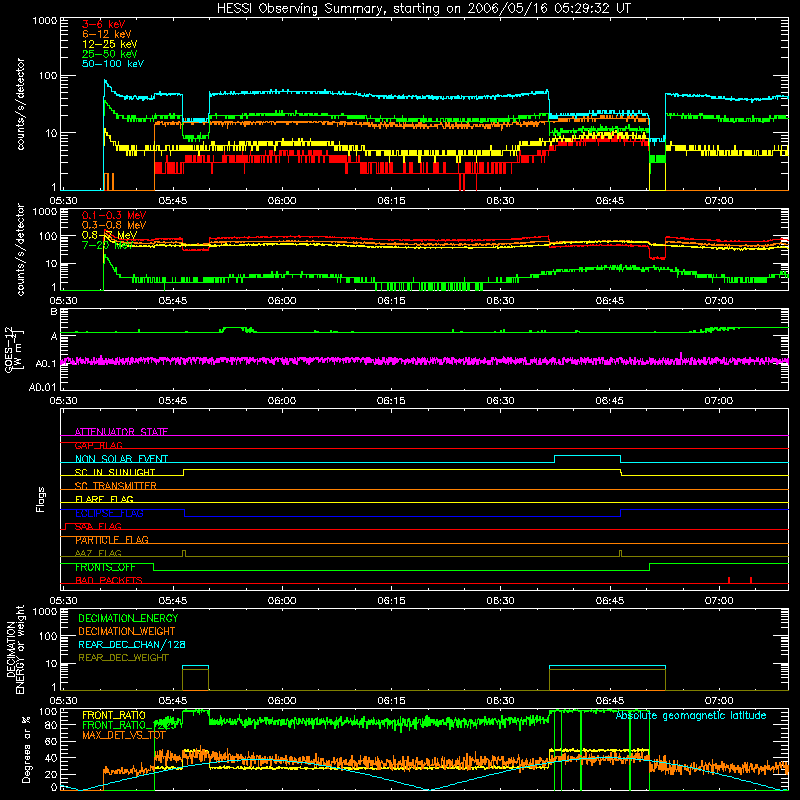Click the PARTICLE_FLAG label

click(x=112, y=540)
